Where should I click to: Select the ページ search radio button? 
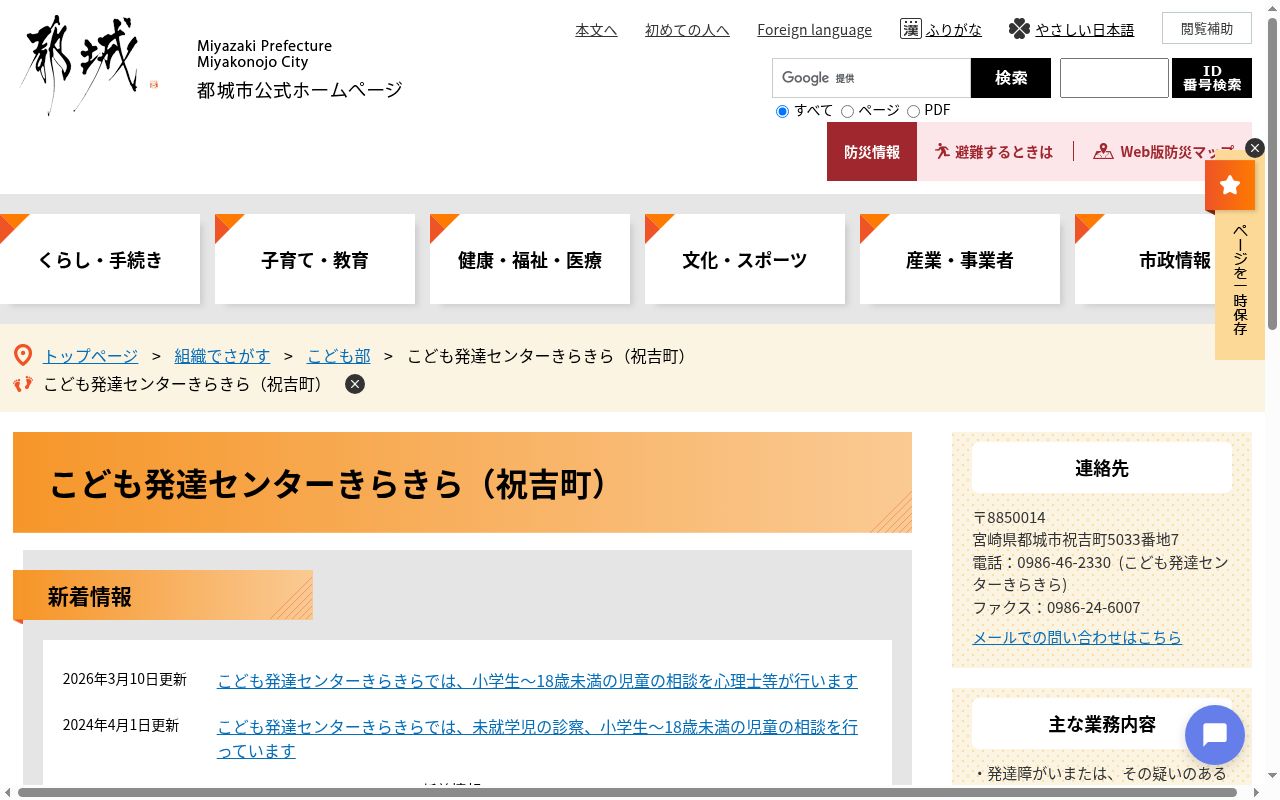[847, 111]
